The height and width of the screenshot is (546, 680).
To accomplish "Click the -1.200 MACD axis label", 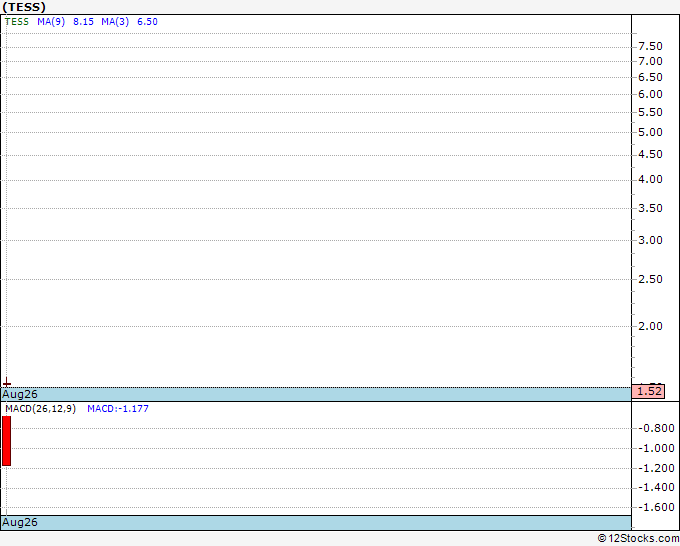I will [x=658, y=468].
